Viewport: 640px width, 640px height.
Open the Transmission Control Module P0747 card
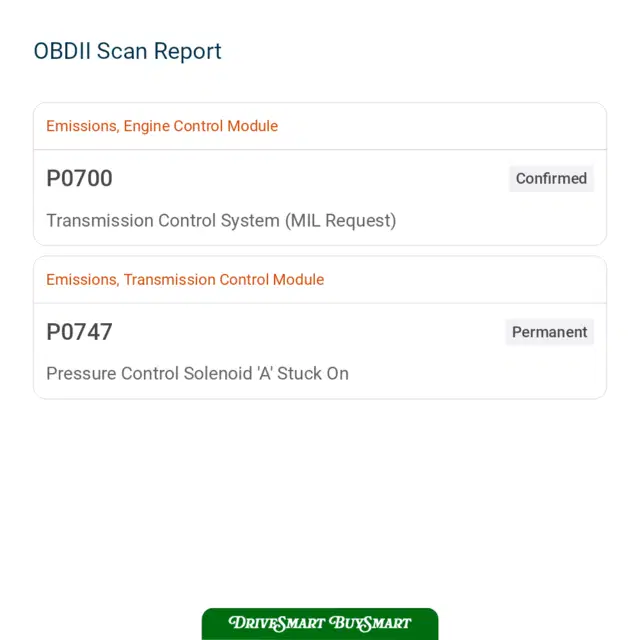pos(320,328)
